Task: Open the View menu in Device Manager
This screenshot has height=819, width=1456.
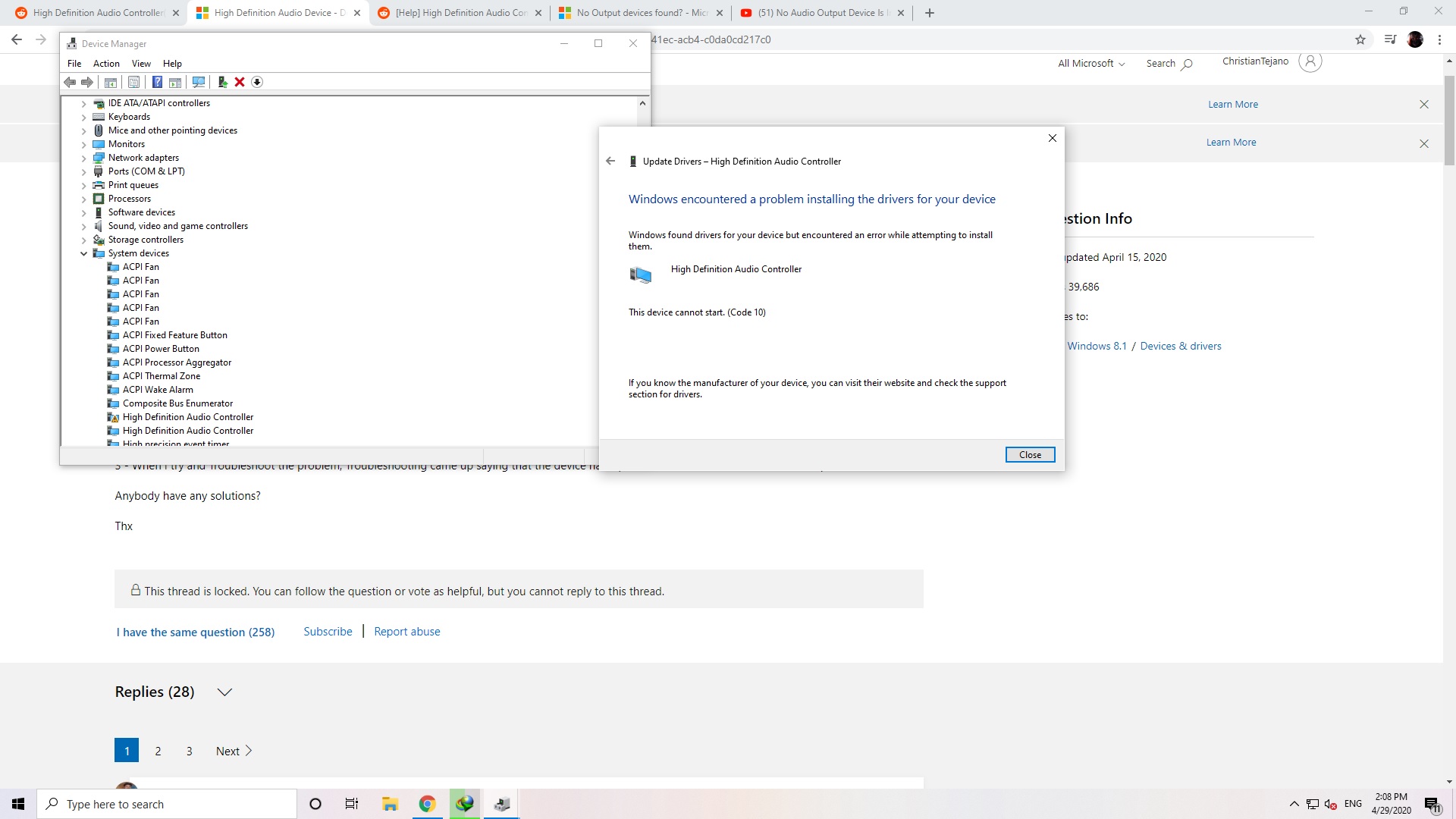Action: coord(140,63)
